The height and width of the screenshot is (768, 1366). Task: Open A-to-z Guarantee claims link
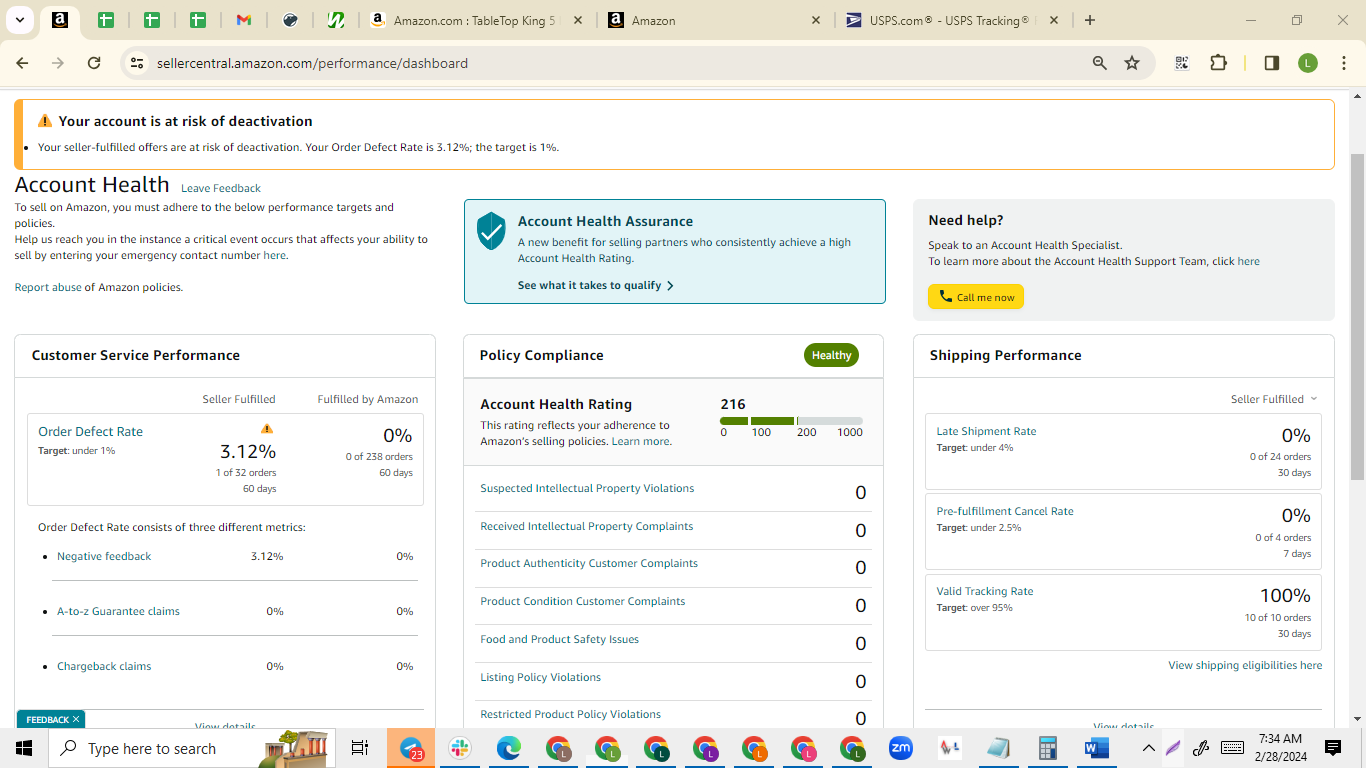click(118, 611)
